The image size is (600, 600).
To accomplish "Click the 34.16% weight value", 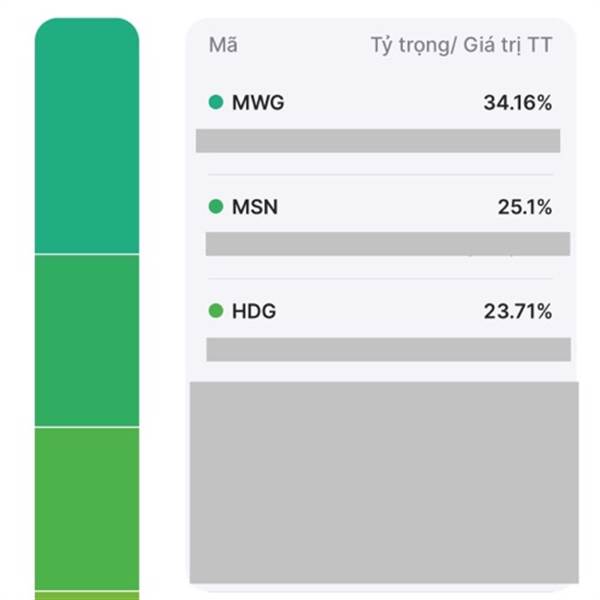I will pos(518,103).
